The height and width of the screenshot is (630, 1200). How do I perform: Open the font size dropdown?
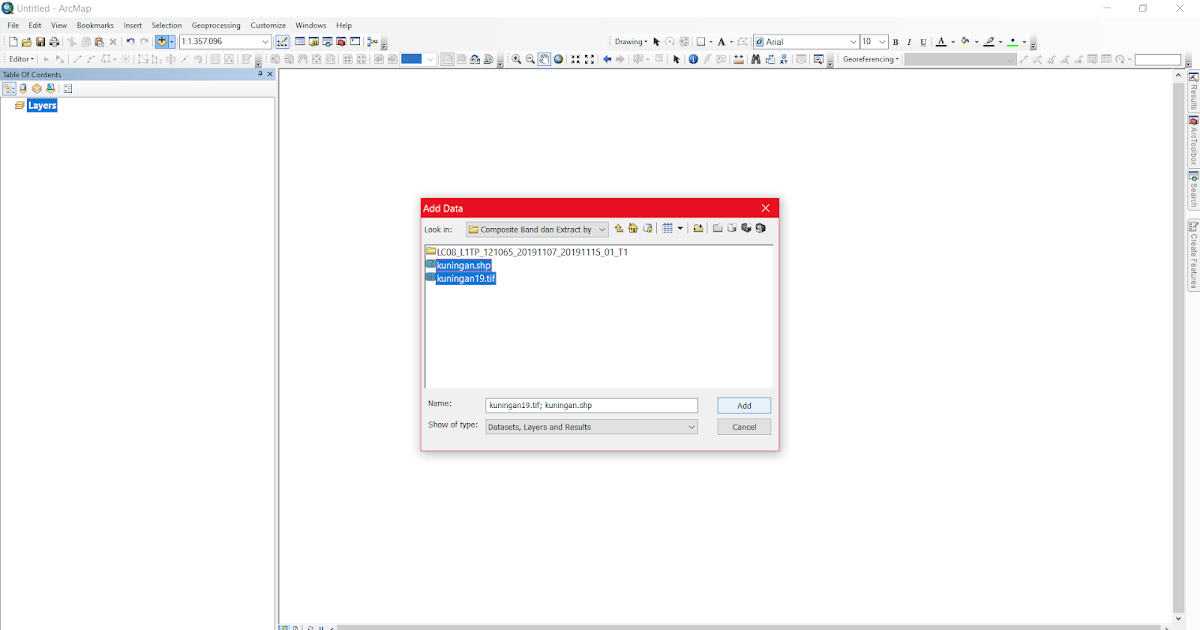point(882,42)
